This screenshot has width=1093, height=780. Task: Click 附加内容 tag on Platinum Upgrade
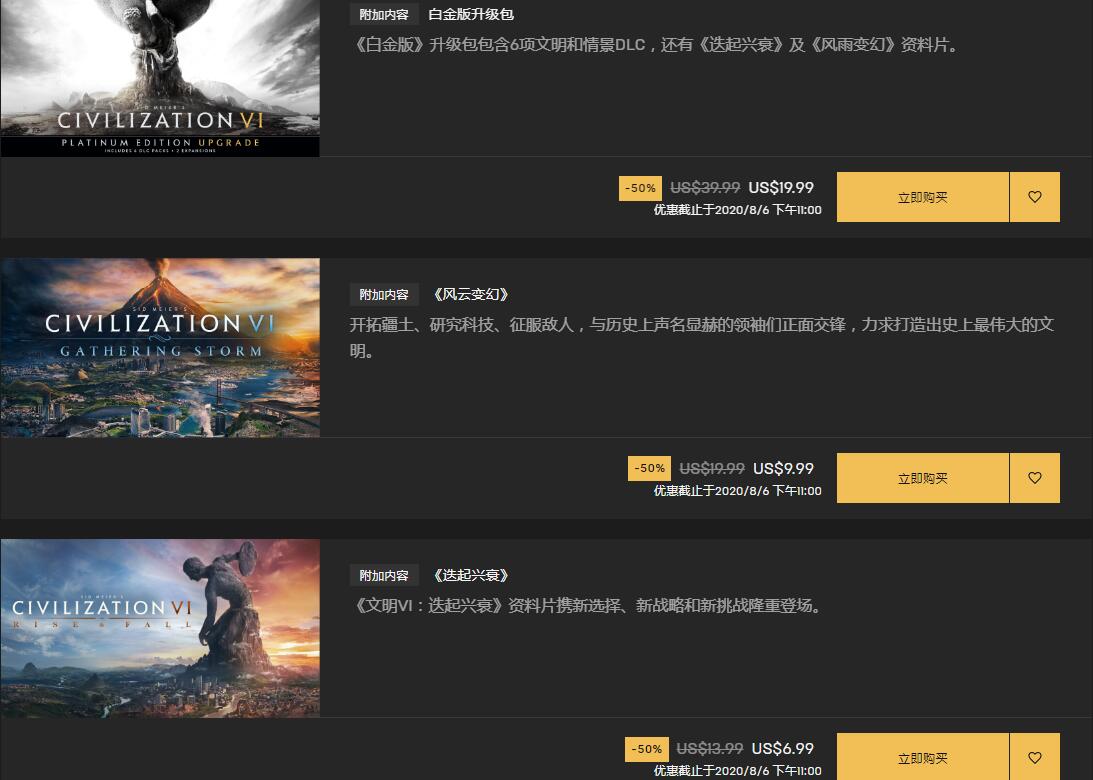pyautogui.click(x=384, y=14)
